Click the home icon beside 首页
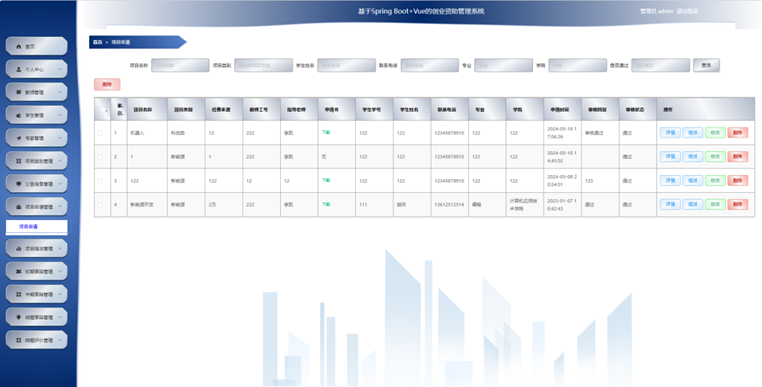 [19, 47]
